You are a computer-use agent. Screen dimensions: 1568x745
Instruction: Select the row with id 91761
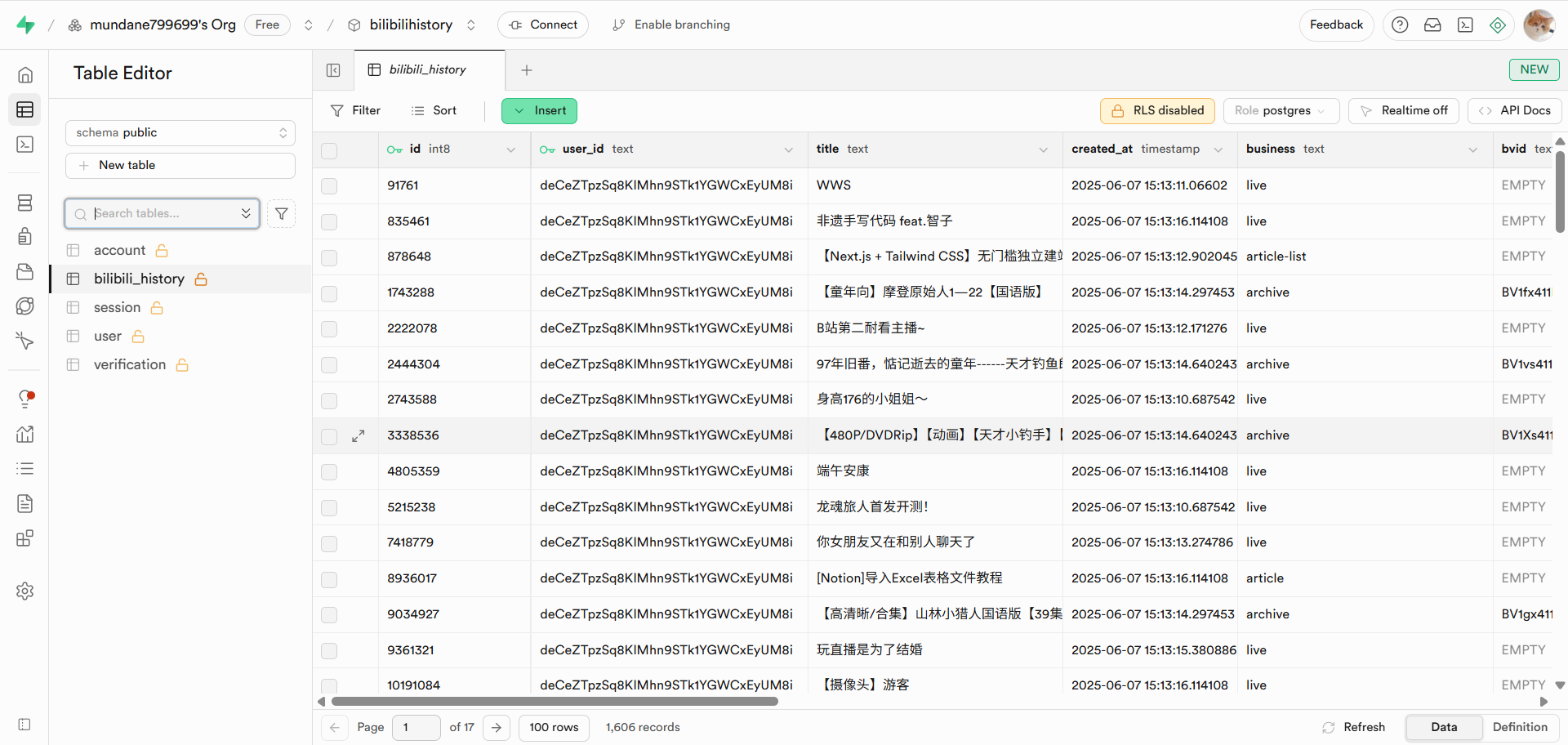tap(329, 186)
